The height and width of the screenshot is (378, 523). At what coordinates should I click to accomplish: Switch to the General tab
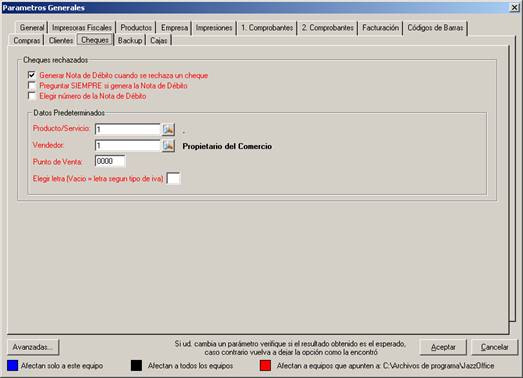click(x=31, y=28)
